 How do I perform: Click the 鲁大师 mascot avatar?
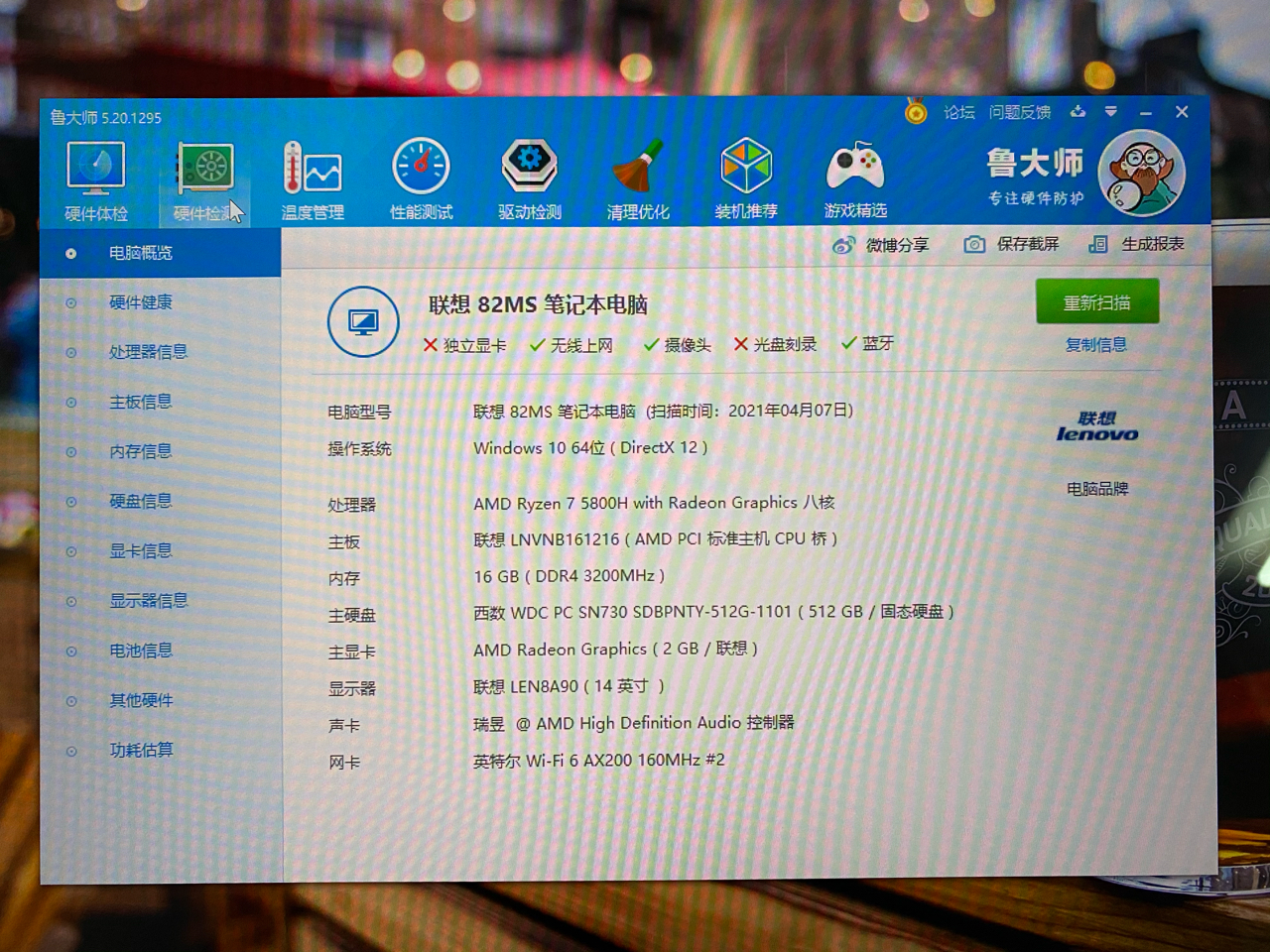(x=1141, y=174)
